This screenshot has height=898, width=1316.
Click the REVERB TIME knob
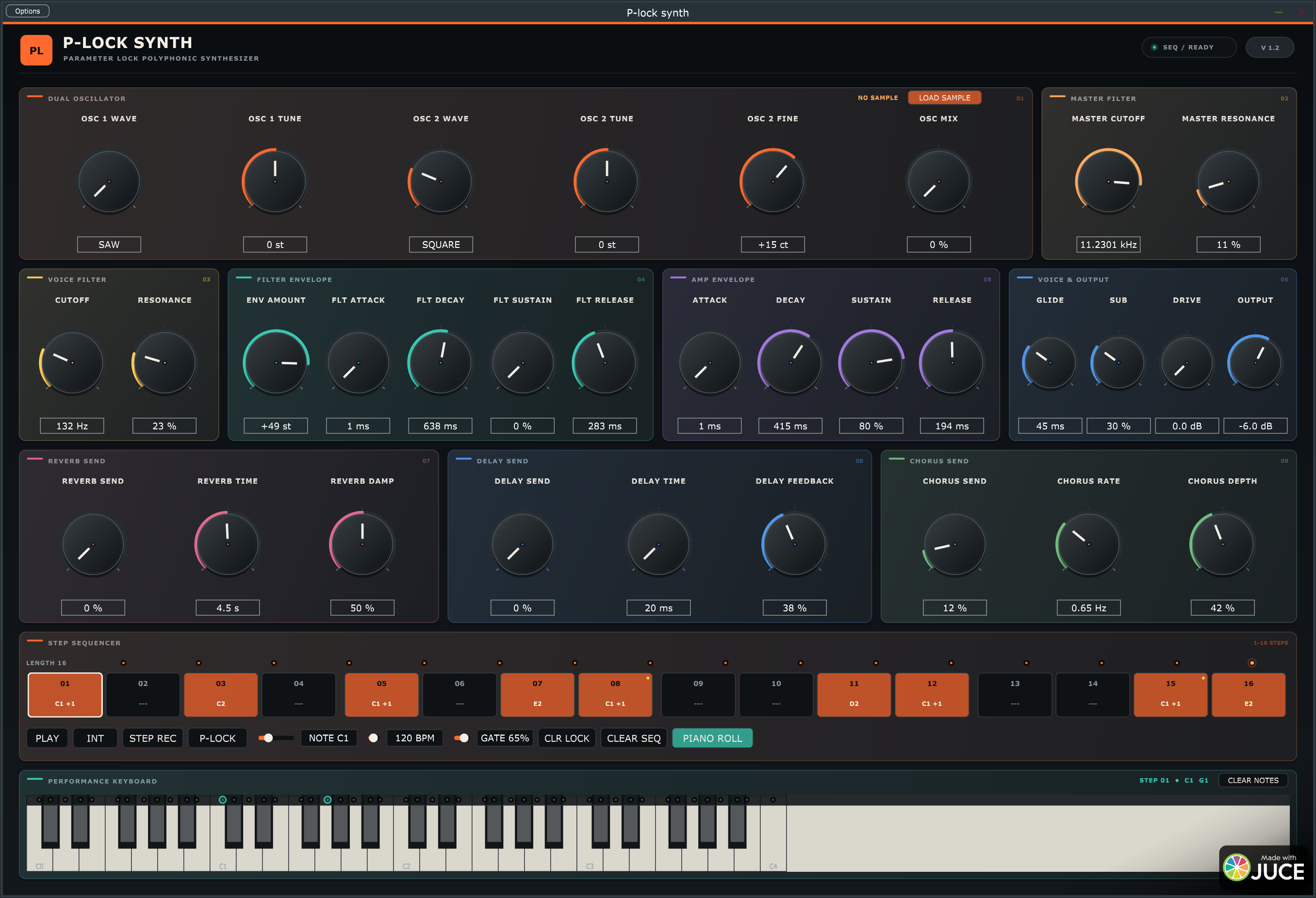tap(228, 544)
